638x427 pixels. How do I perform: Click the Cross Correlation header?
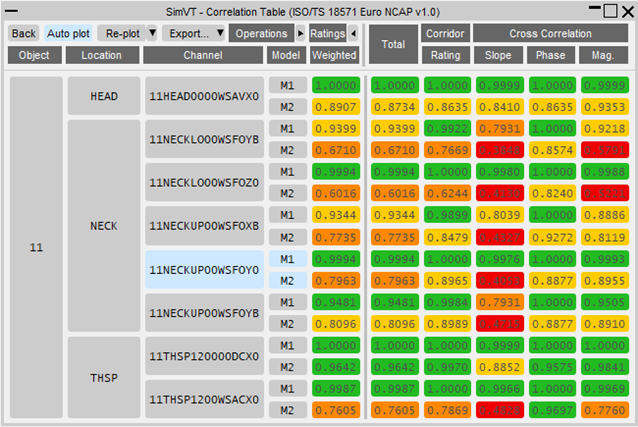551,33
